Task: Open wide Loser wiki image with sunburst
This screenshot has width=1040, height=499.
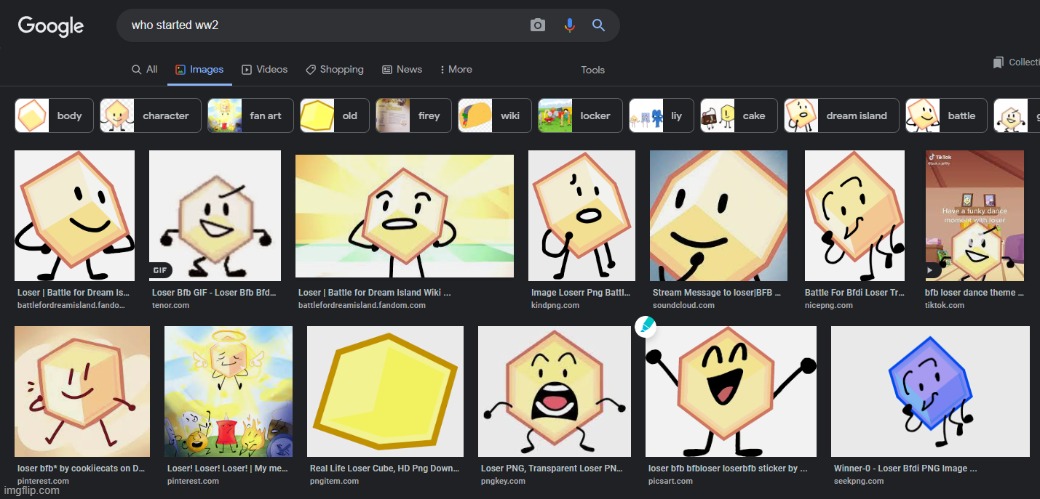Action: pyautogui.click(x=405, y=216)
